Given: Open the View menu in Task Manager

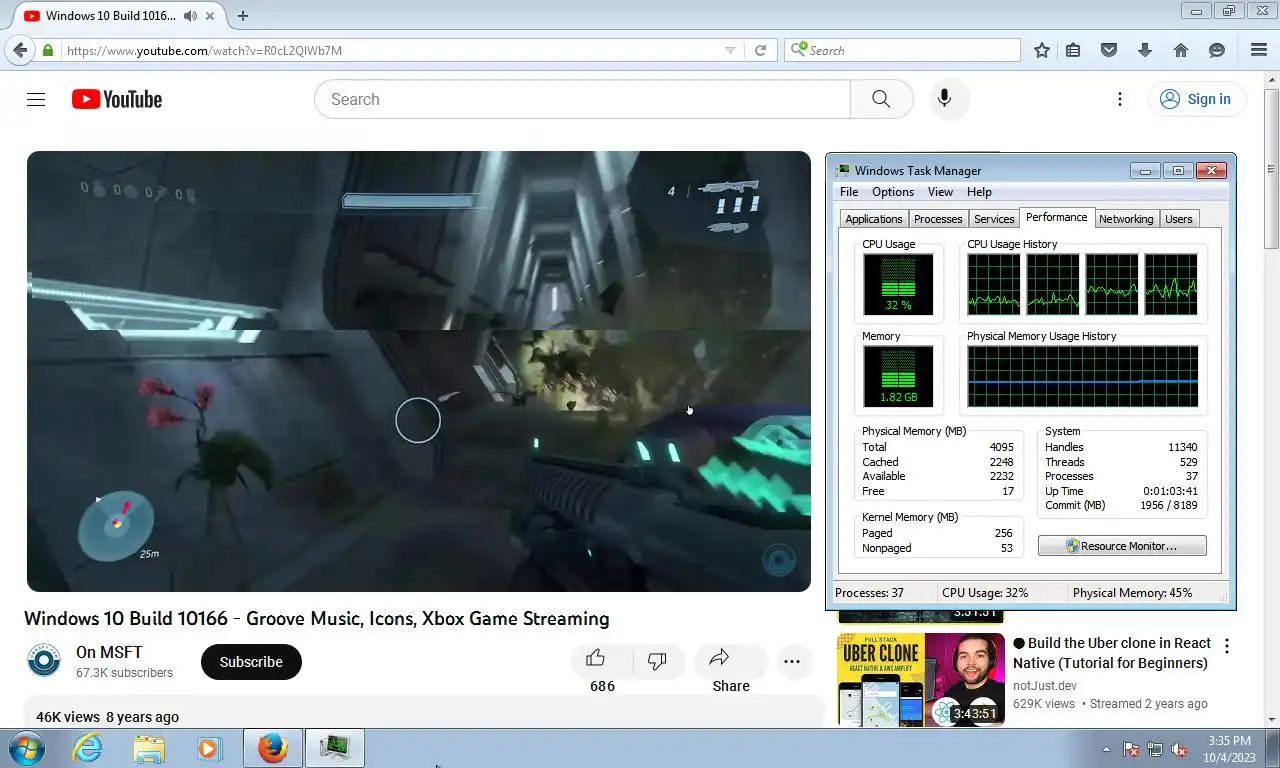Looking at the screenshot, I should tap(940, 192).
